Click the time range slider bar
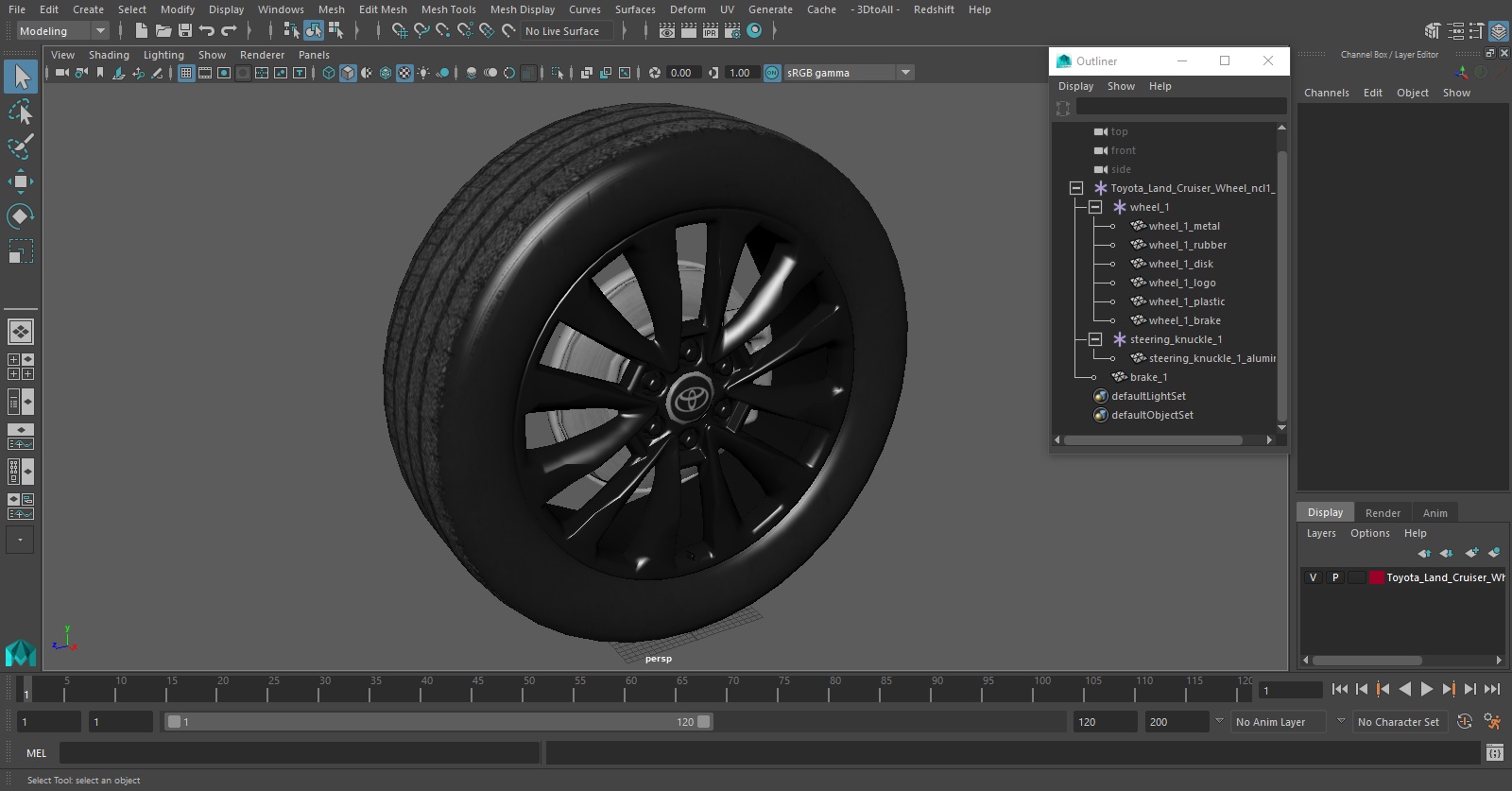 point(438,722)
